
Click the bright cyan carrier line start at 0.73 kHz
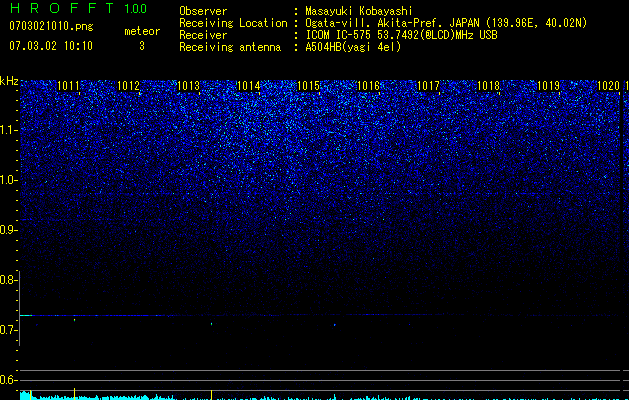[26, 315]
